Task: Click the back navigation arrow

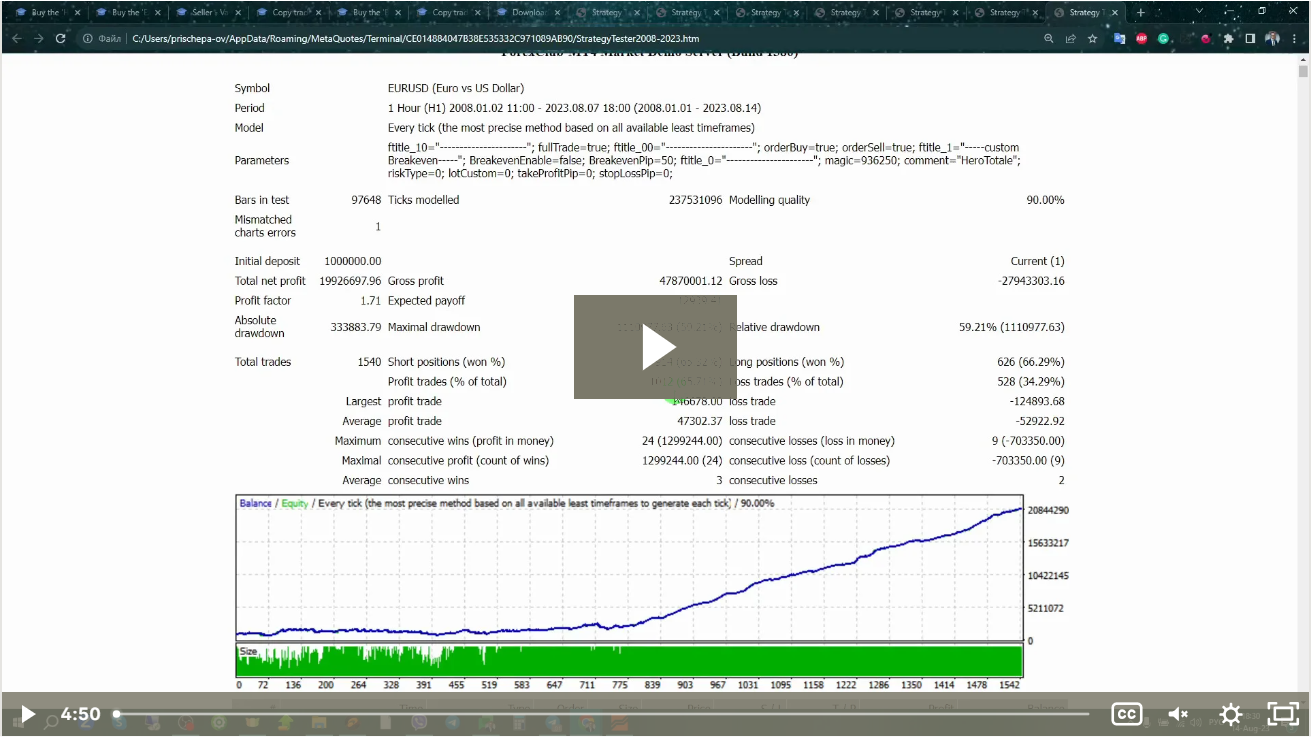Action: point(17,38)
